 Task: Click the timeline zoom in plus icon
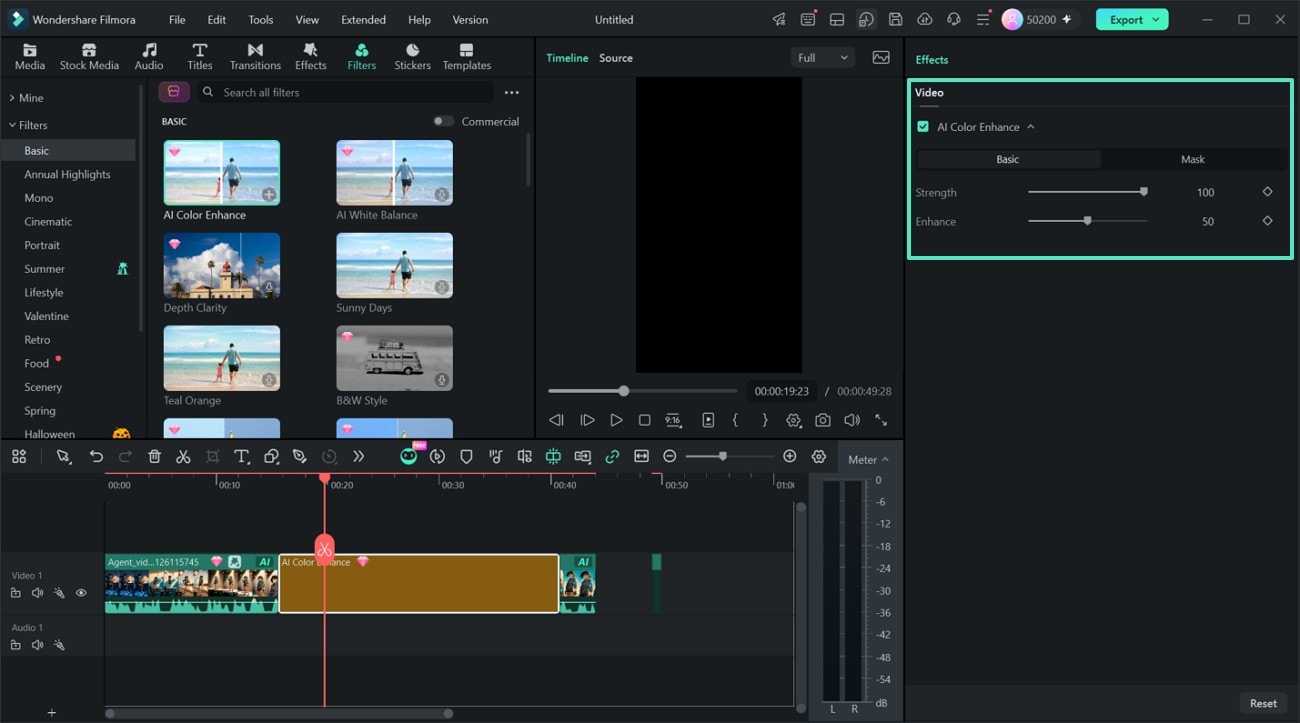click(x=789, y=456)
